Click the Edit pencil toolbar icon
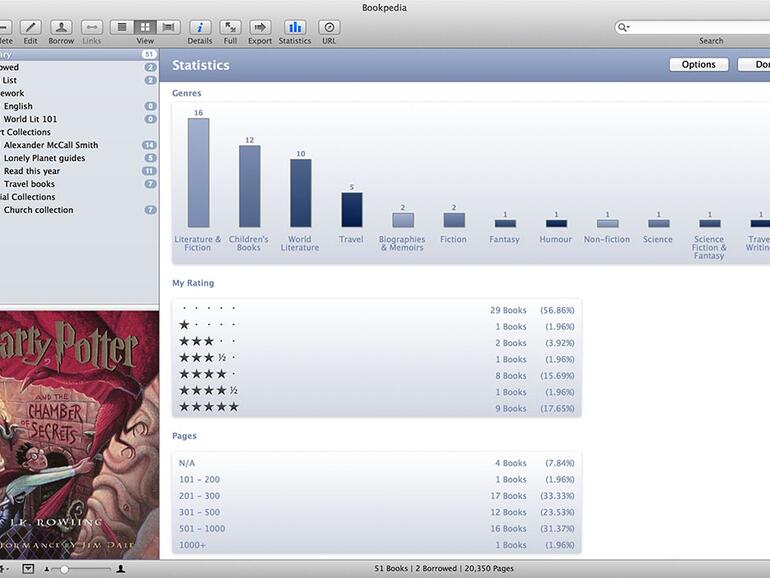Viewport: 770px width, 578px height. 30,27
